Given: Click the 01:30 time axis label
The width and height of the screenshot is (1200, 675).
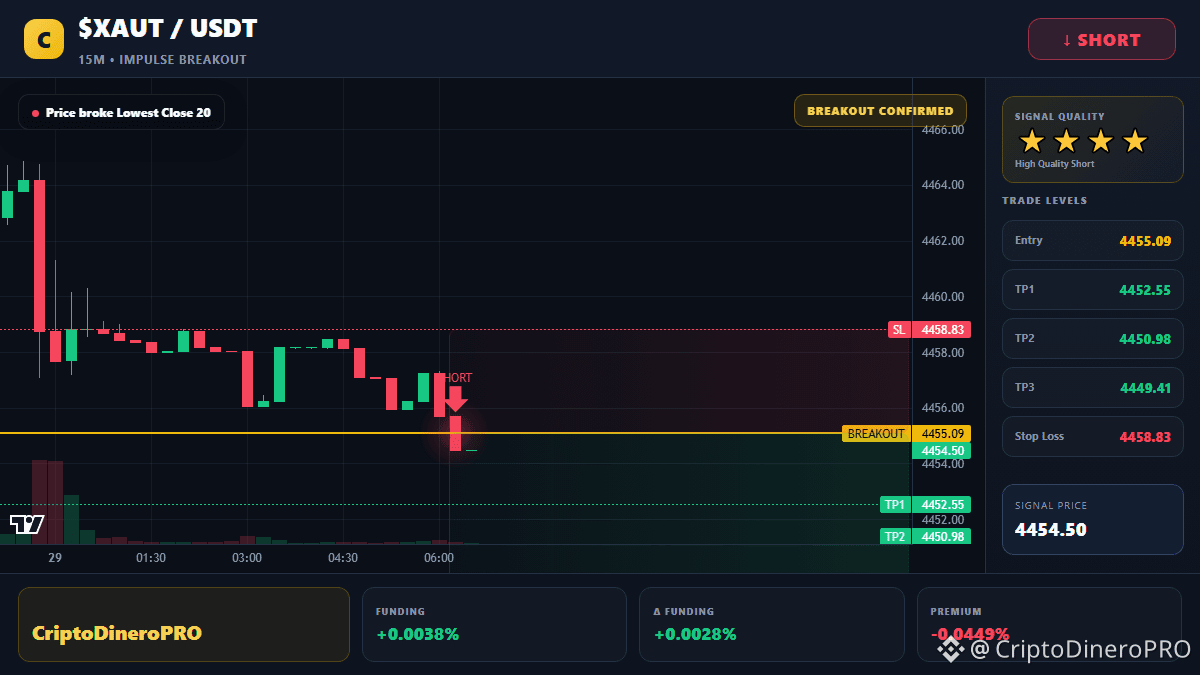Looking at the screenshot, I should (151, 558).
